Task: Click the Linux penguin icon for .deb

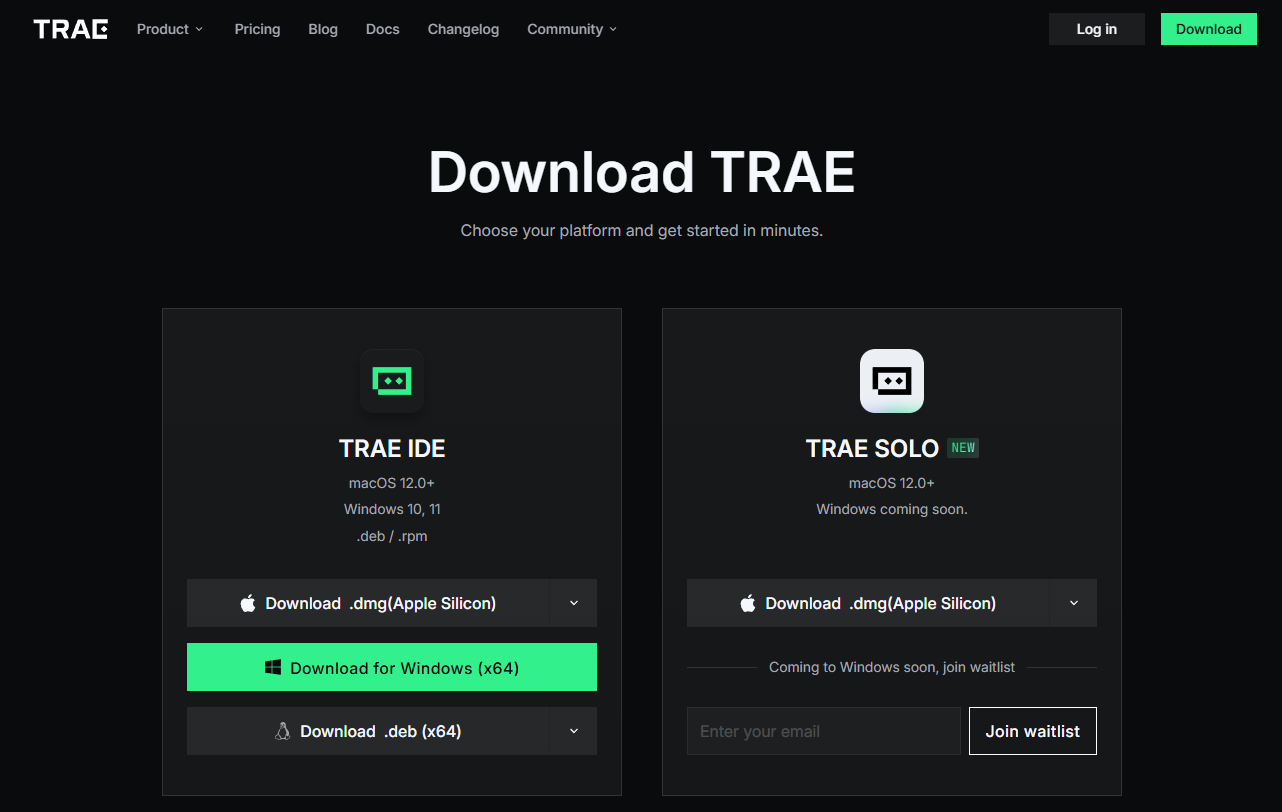Action: [282, 731]
